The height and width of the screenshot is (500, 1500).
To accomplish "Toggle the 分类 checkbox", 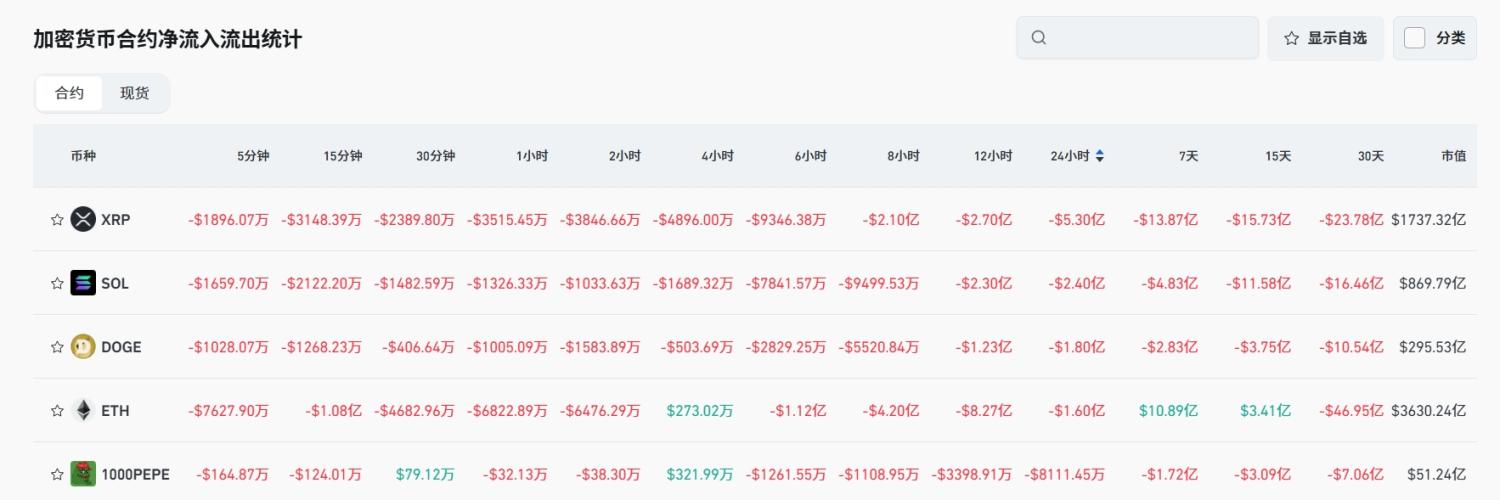I will (x=1414, y=38).
